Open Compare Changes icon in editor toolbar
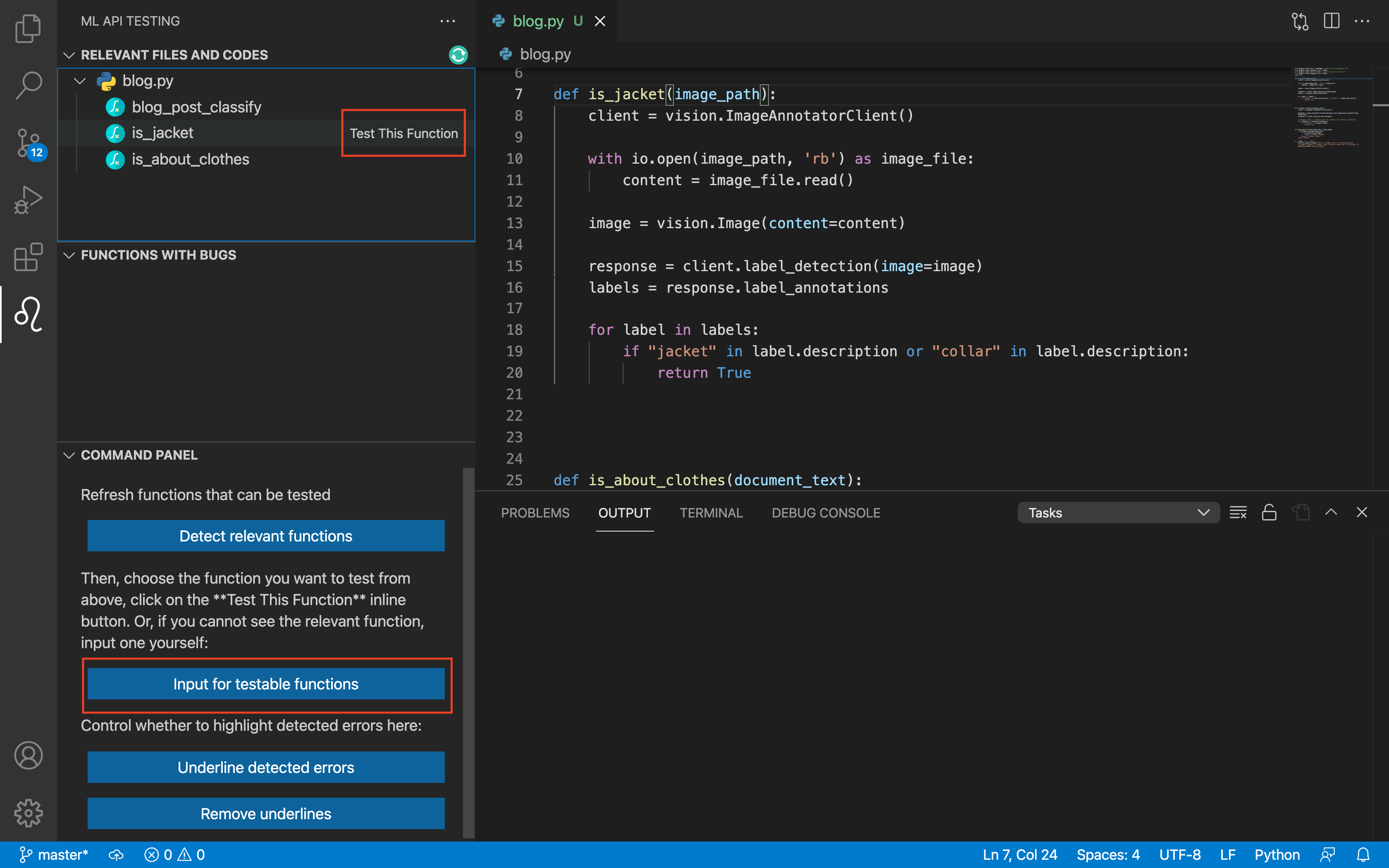Screen dimensions: 1389x868 click(x=1299, y=21)
